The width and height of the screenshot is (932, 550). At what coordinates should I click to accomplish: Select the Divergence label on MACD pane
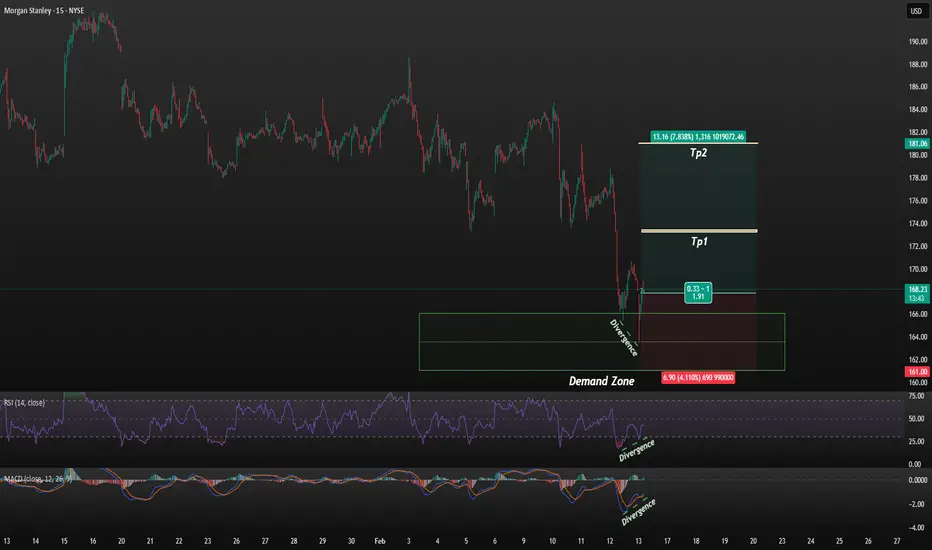[638, 512]
